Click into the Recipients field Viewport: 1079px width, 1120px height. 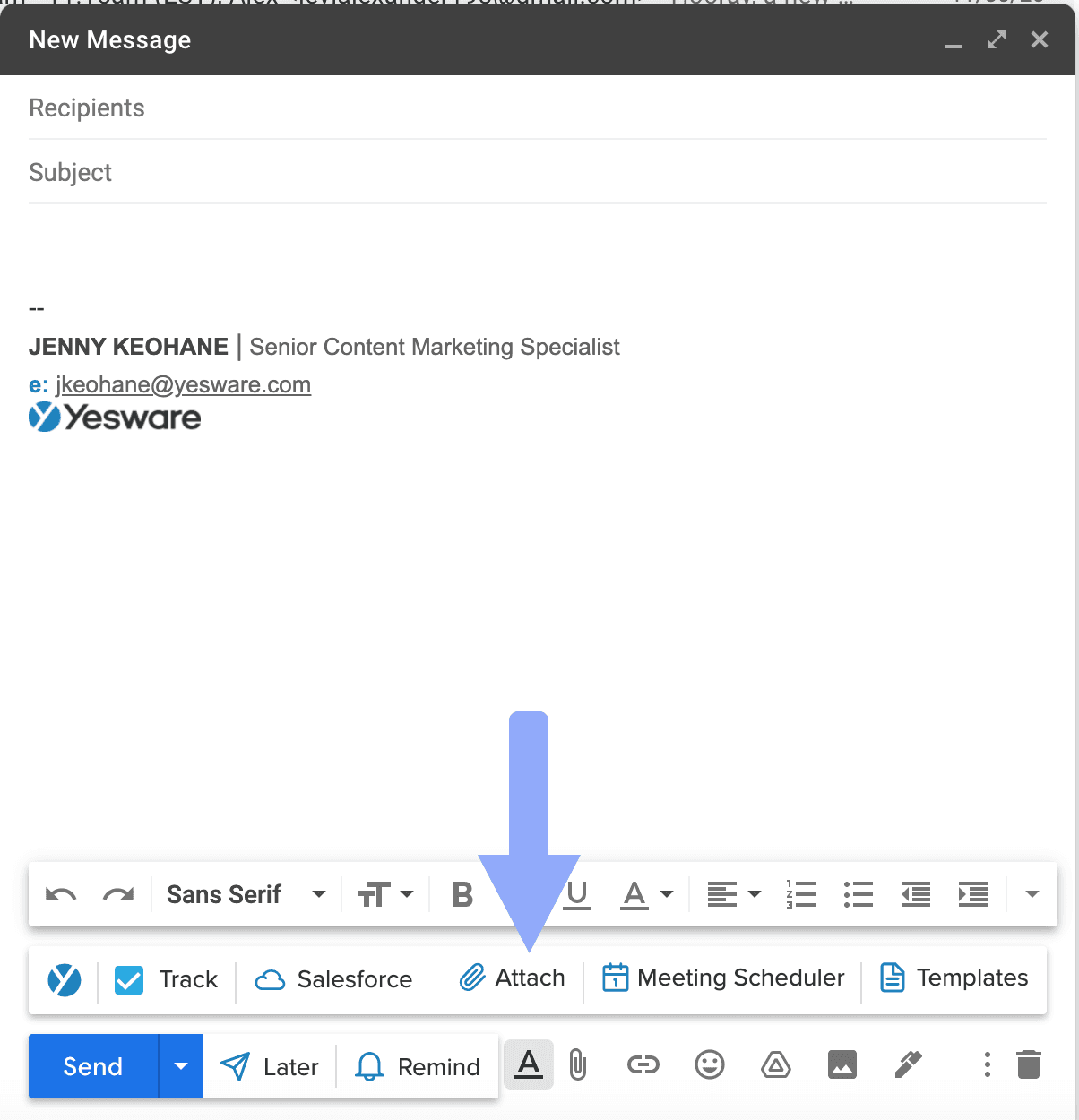(x=538, y=108)
